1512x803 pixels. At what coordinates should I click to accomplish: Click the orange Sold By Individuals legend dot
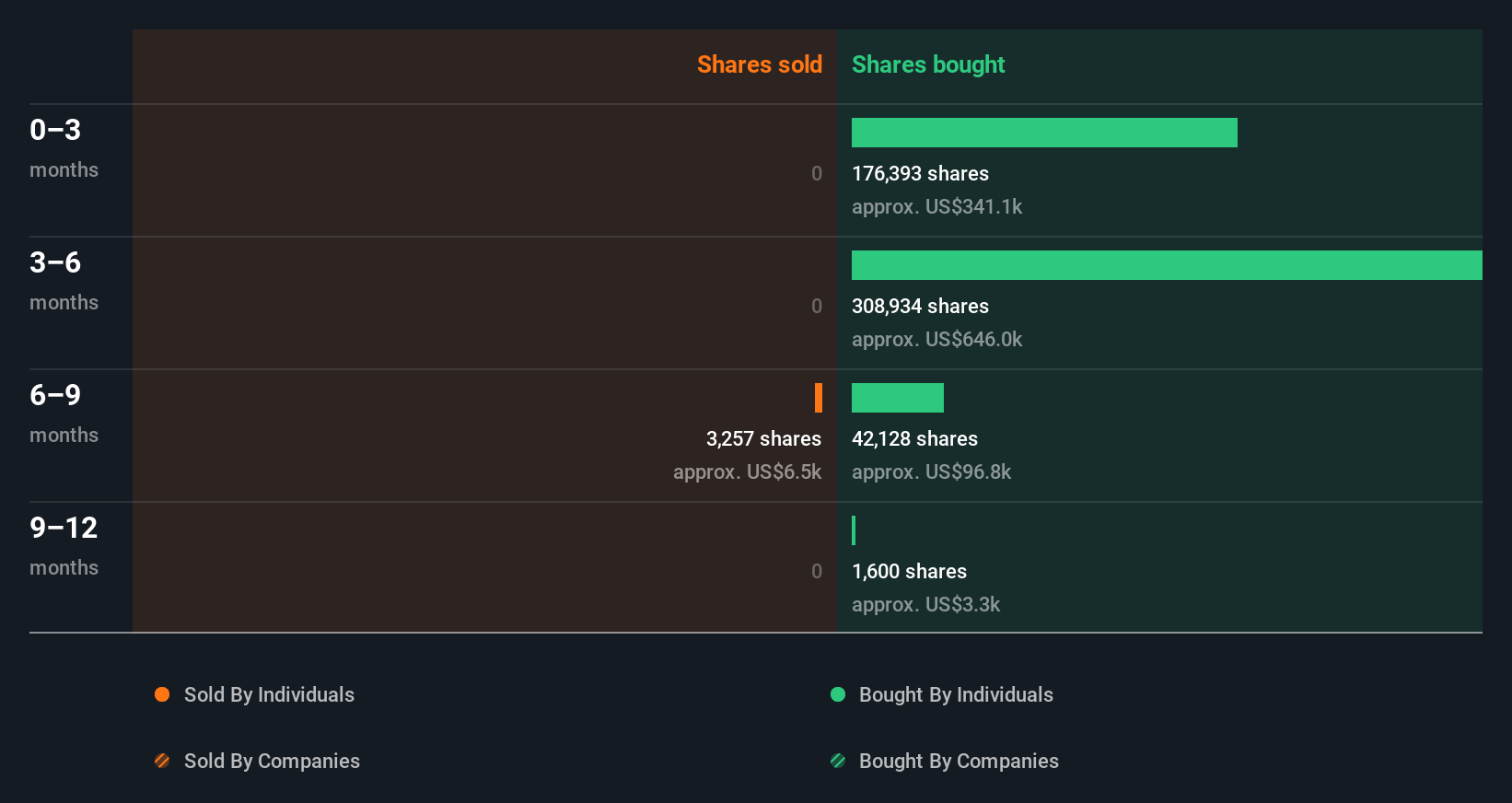(x=162, y=694)
